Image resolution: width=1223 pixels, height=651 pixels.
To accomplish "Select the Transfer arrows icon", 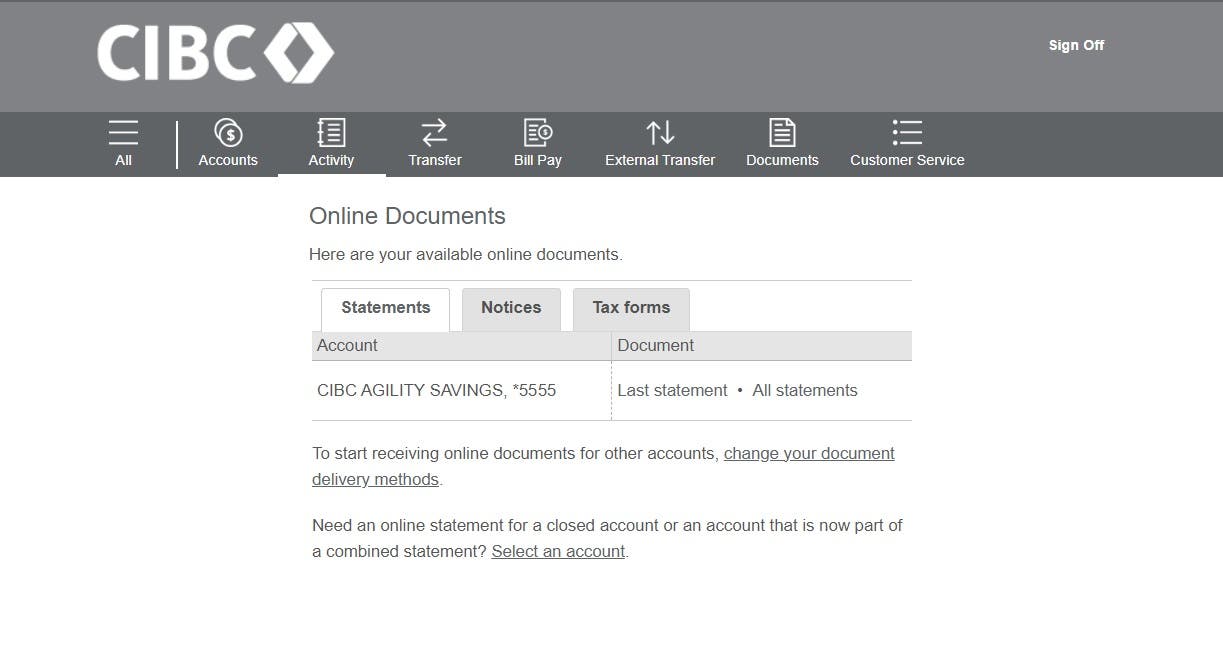I will (434, 133).
